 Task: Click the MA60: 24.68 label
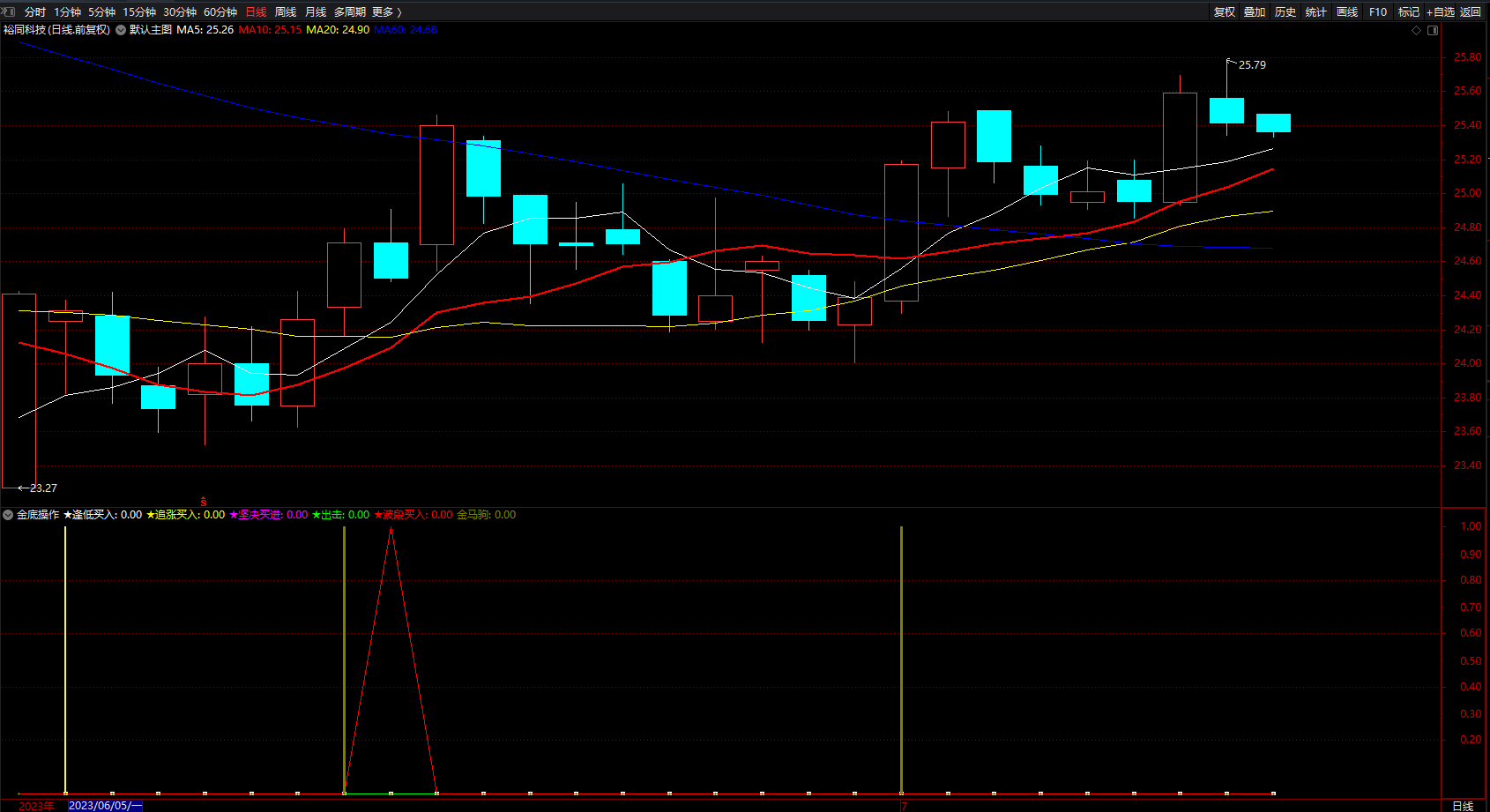coord(406,30)
